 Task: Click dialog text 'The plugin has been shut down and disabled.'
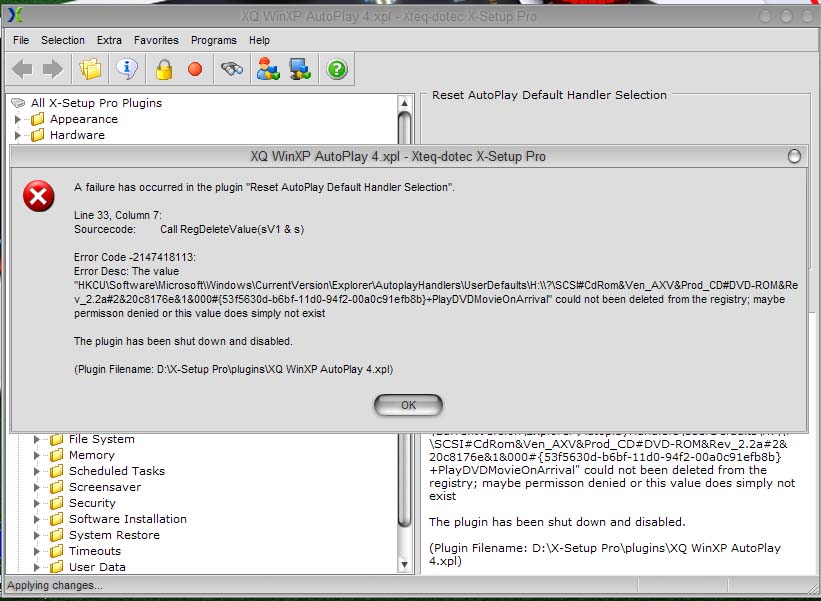pos(183,341)
